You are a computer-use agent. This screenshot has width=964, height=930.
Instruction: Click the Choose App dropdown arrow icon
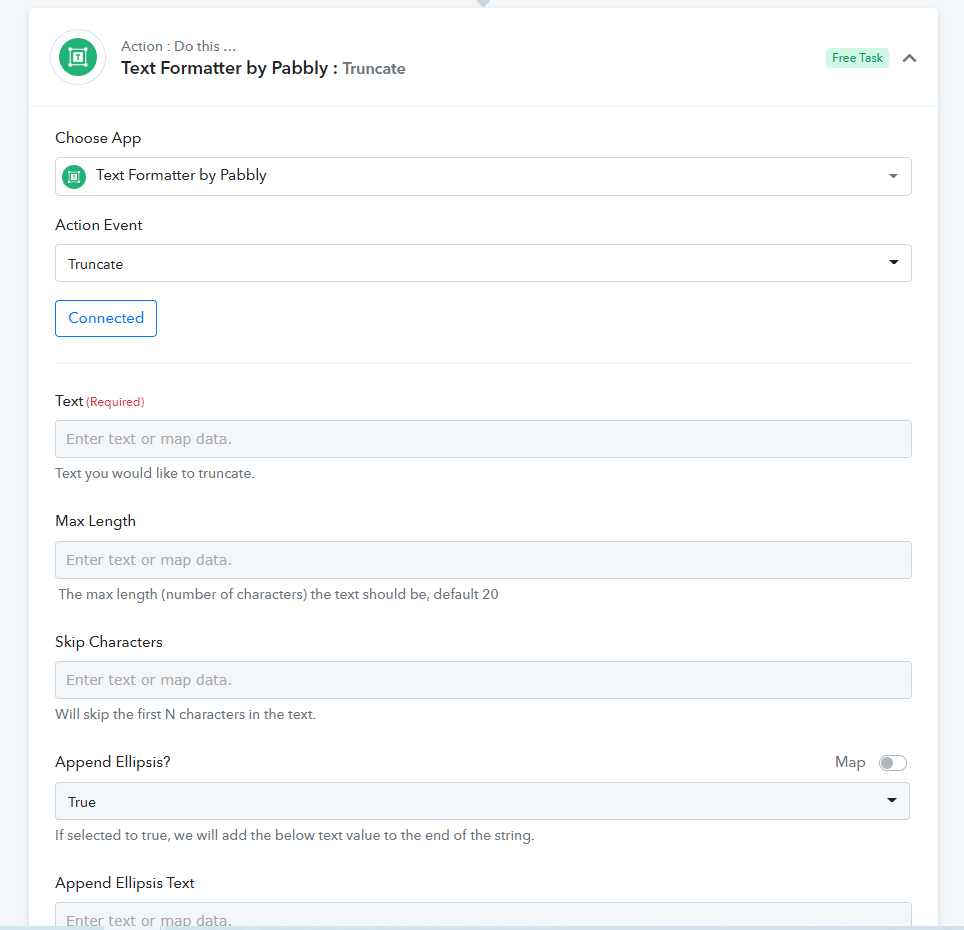893,176
